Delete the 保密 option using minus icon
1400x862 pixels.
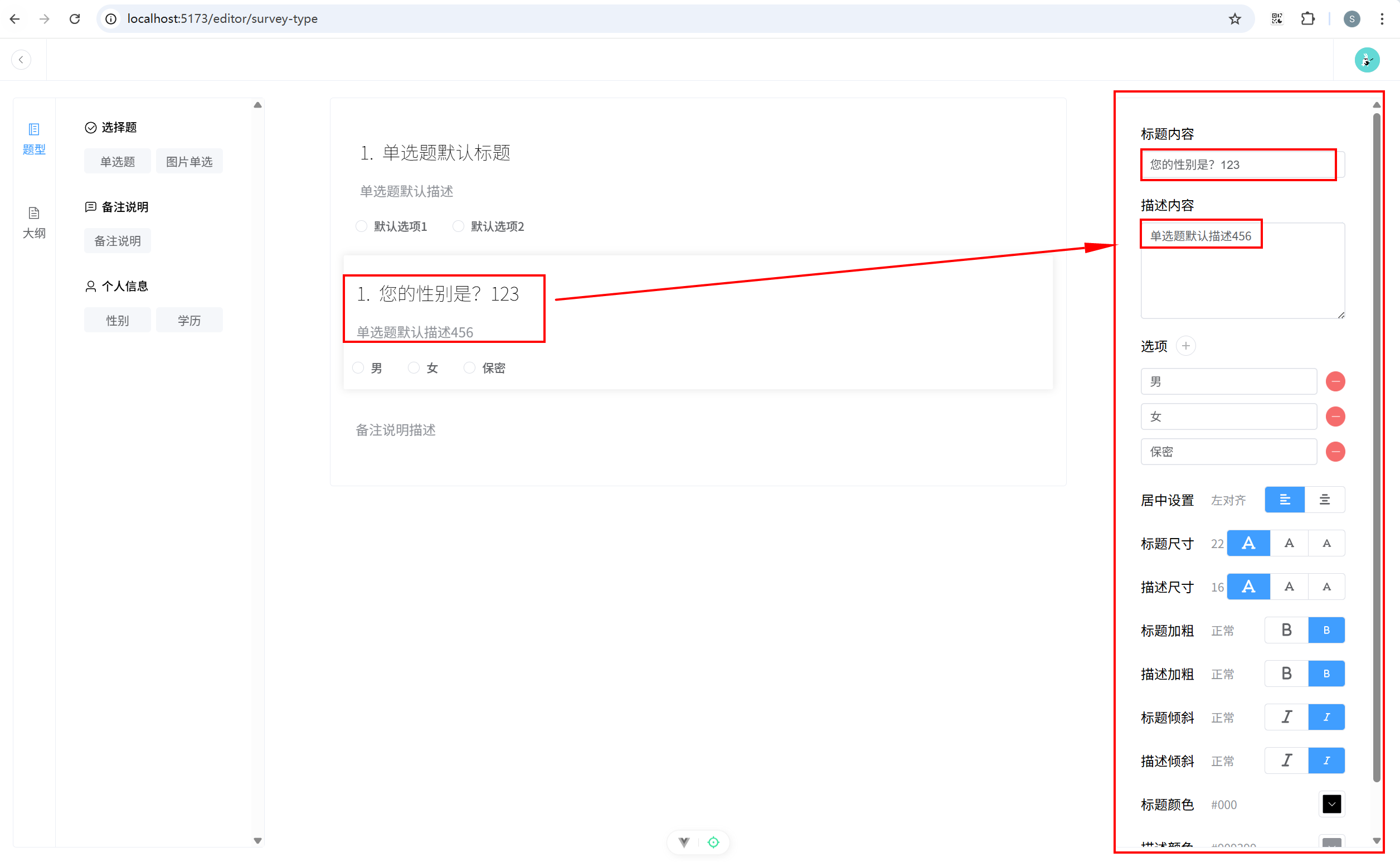click(1335, 452)
